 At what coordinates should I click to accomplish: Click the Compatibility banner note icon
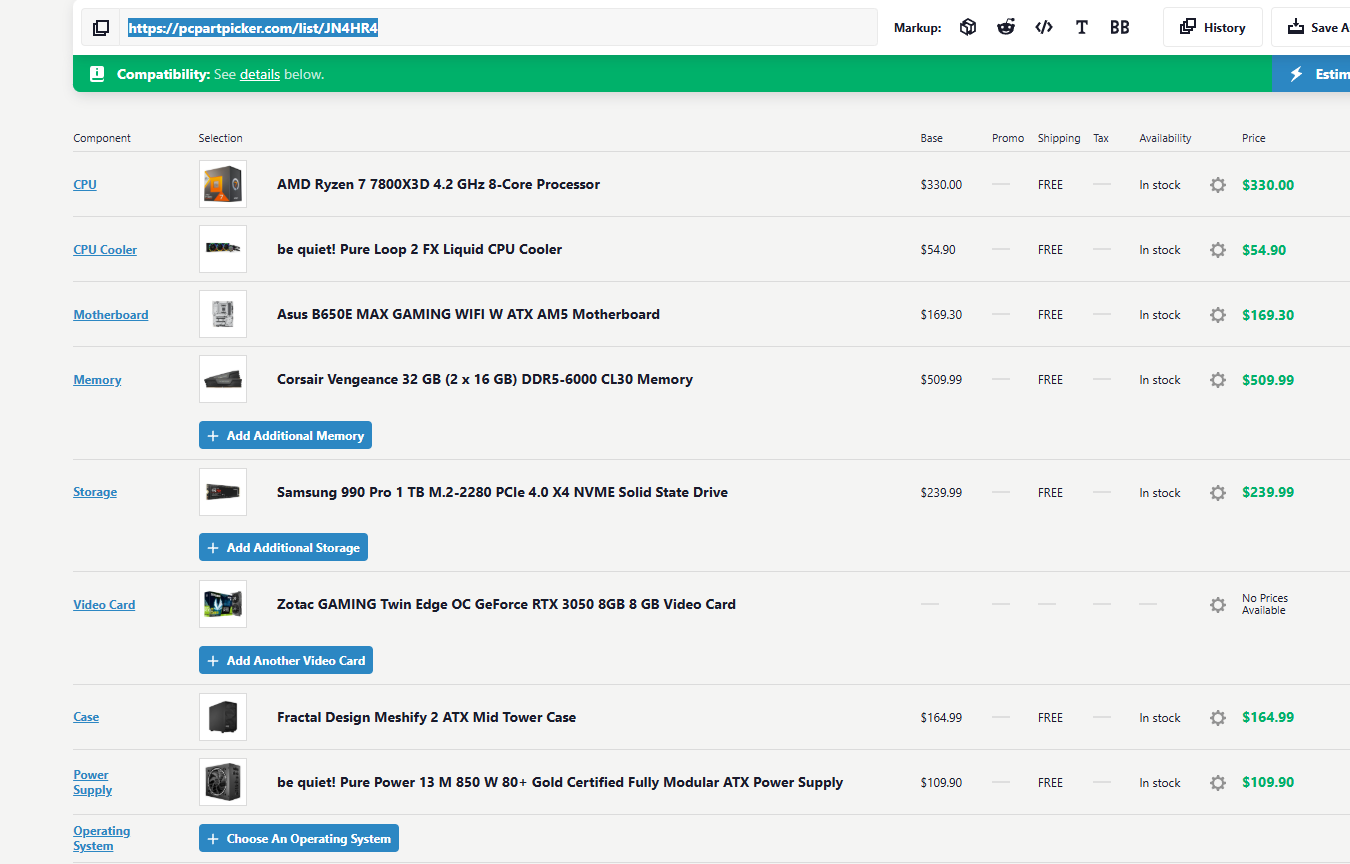97,74
